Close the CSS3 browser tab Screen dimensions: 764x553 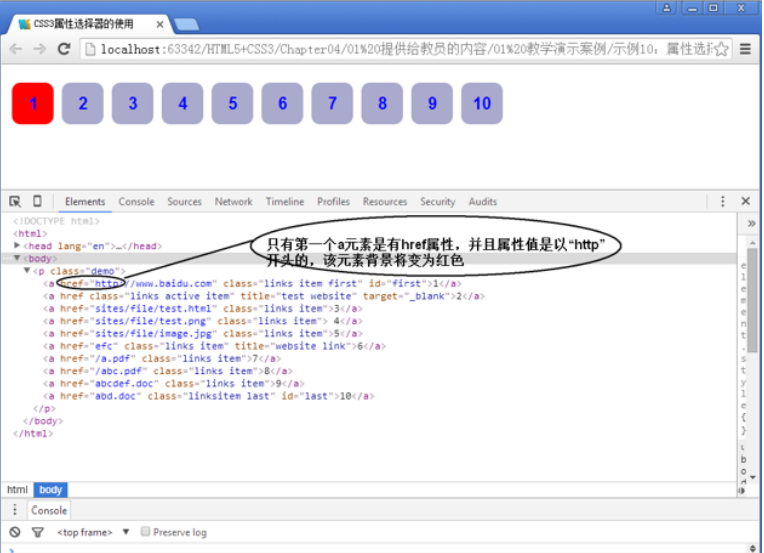159,24
